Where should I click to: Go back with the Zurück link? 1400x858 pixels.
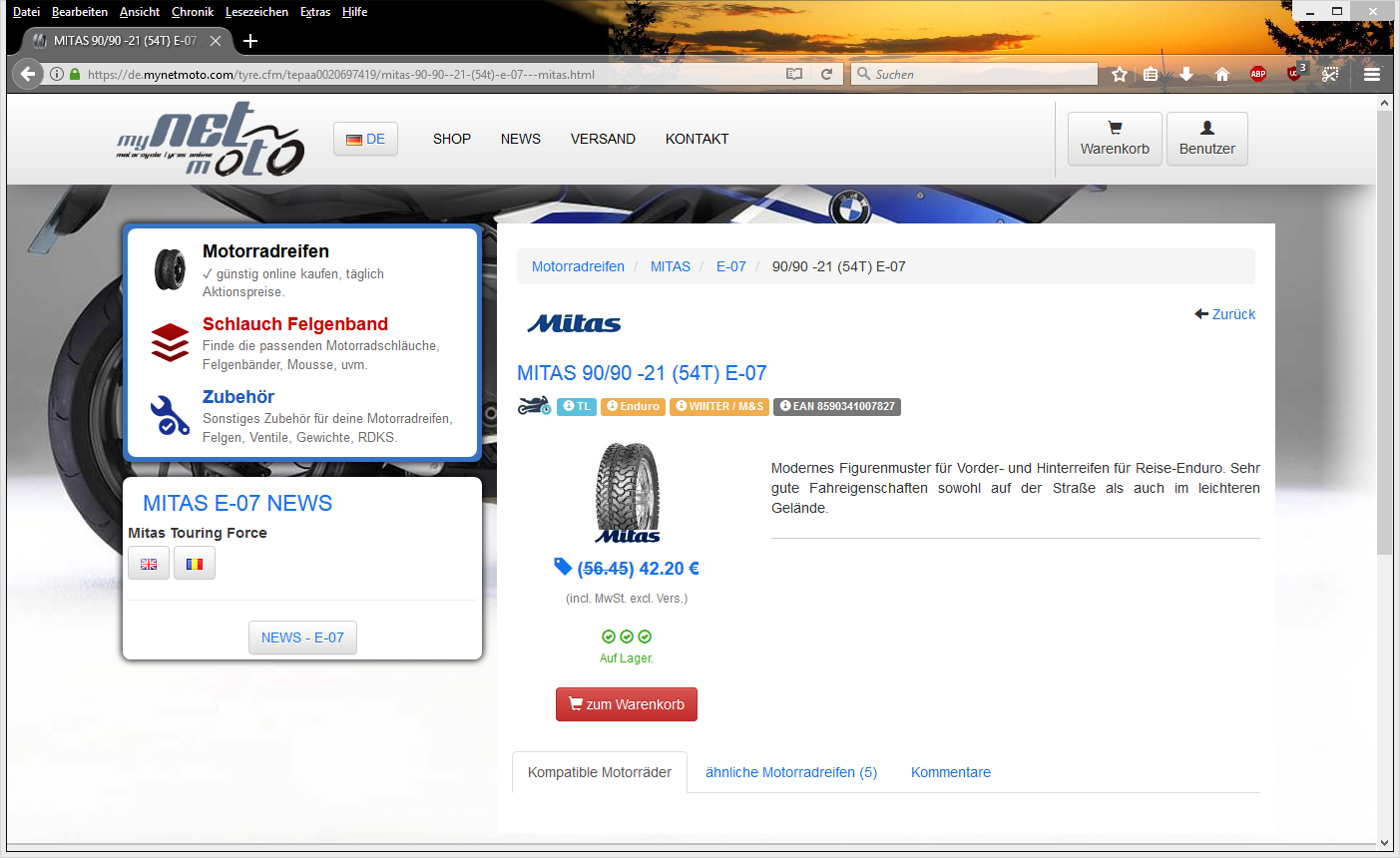point(1225,314)
